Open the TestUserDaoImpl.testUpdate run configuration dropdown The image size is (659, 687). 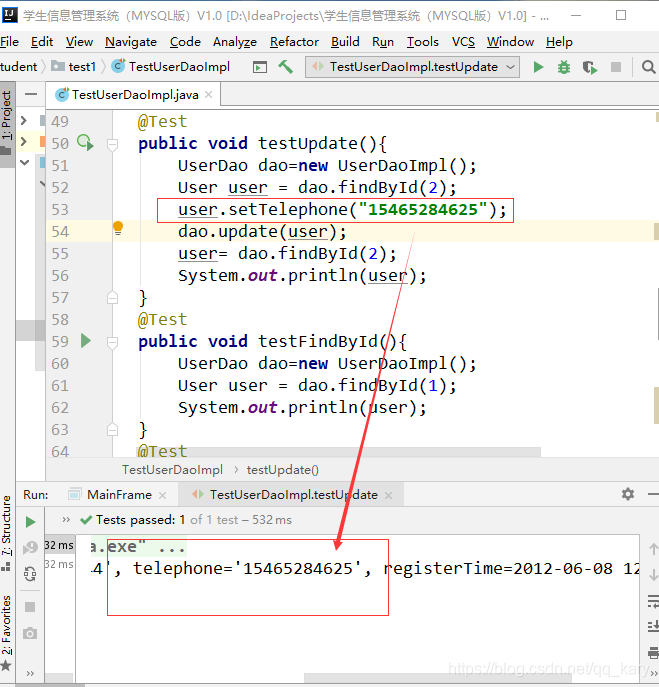point(412,67)
